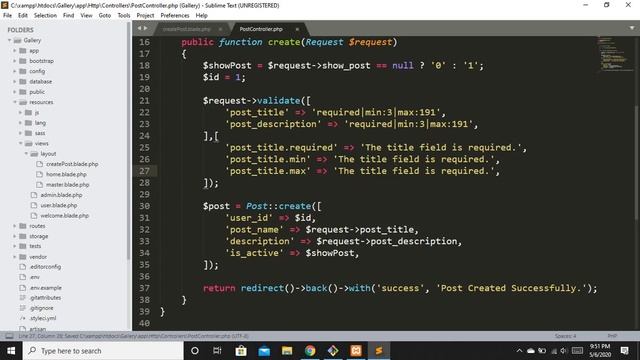This screenshot has width=640, height=360.
Task: Open the Windows Start menu
Action: tap(11, 351)
